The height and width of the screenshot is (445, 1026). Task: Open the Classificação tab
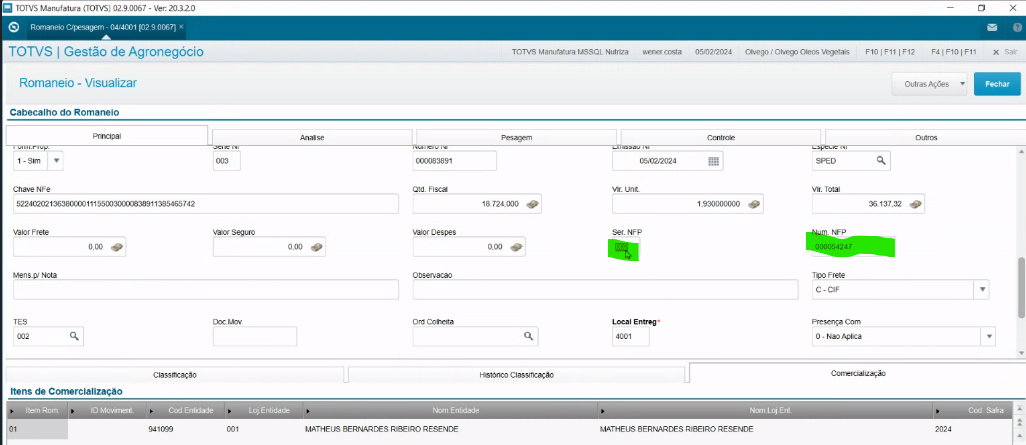(x=175, y=375)
